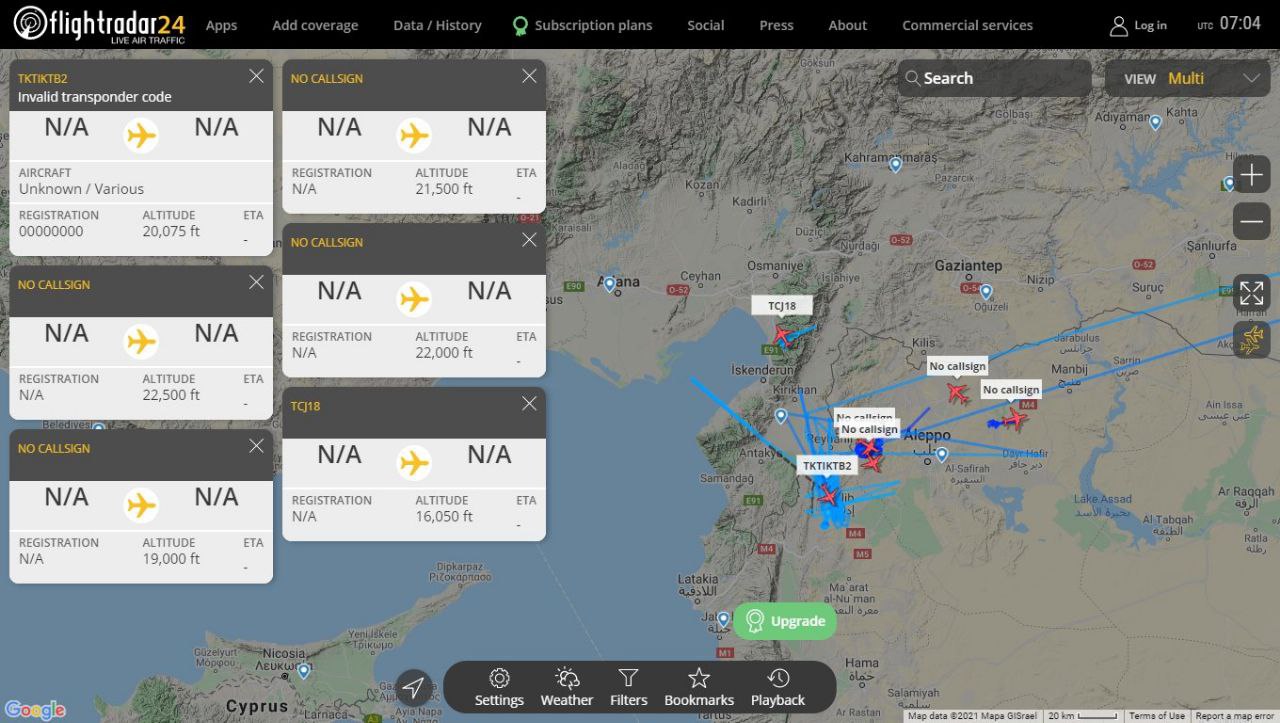Close the 19,000 ft no-callsign card

point(256,446)
